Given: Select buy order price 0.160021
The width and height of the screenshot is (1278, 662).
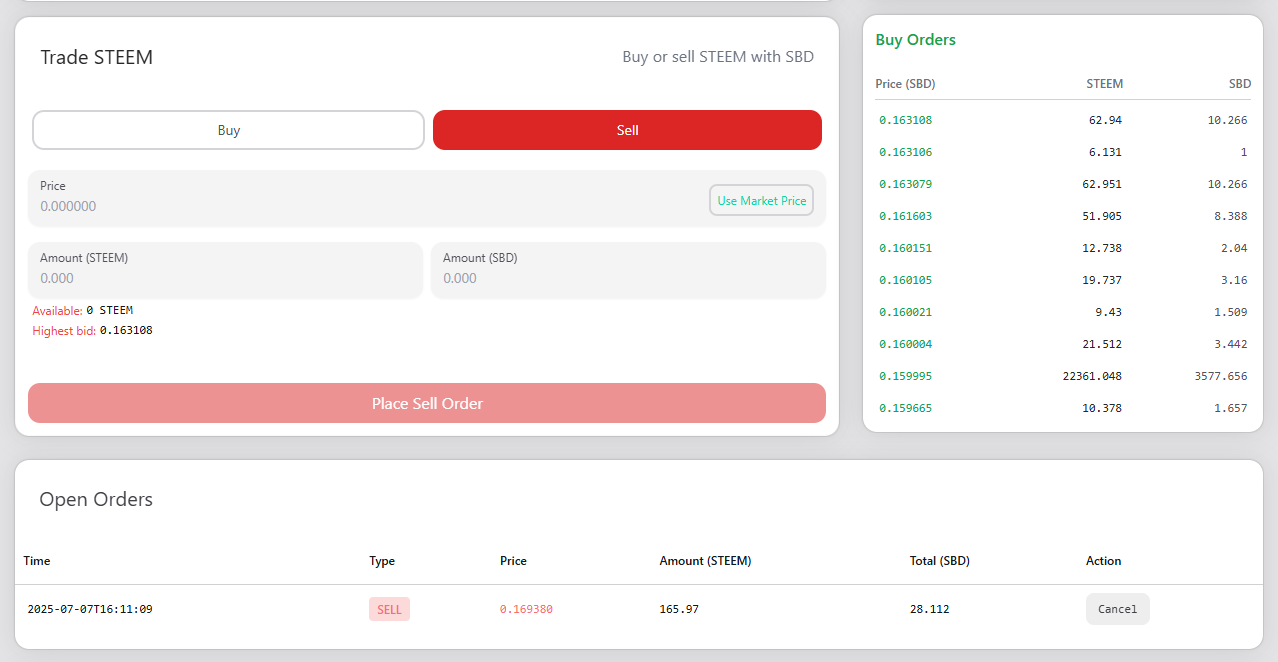Looking at the screenshot, I should (906, 312).
